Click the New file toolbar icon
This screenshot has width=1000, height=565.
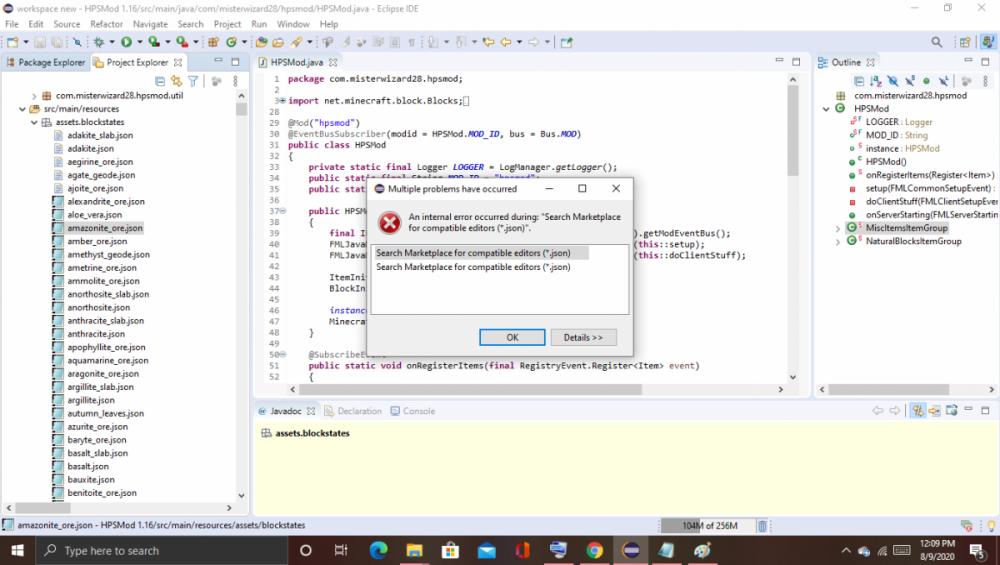pos(13,42)
